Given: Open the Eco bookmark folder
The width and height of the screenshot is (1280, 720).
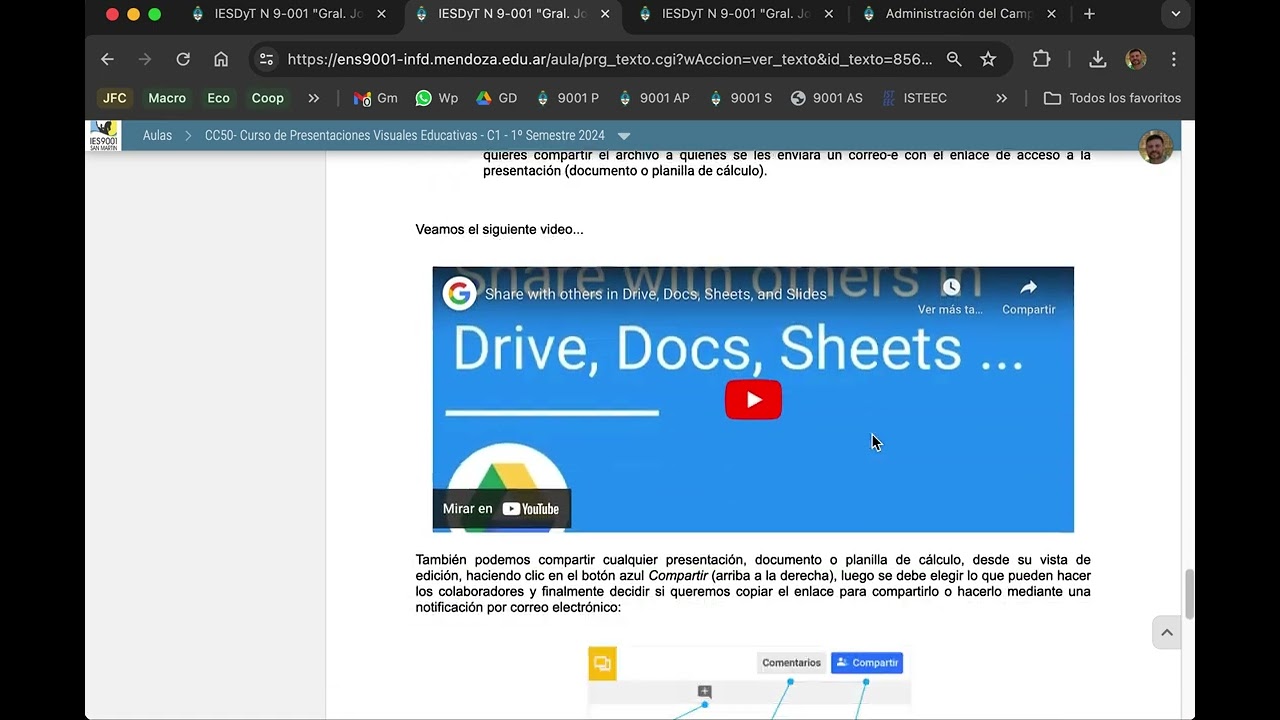Looking at the screenshot, I should tap(218, 98).
